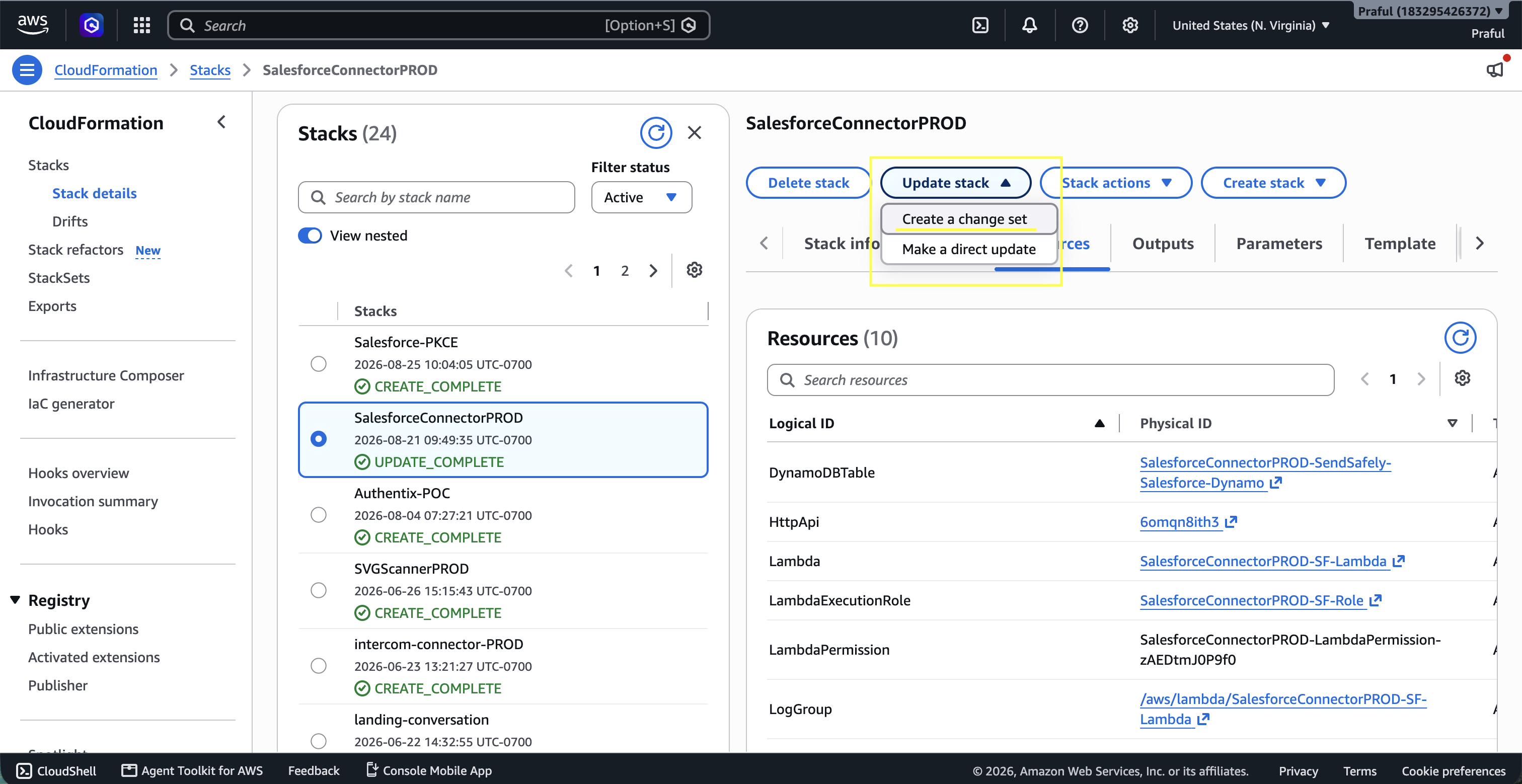
Task: Open CloudShell in the bottom bar
Action: pos(56,770)
